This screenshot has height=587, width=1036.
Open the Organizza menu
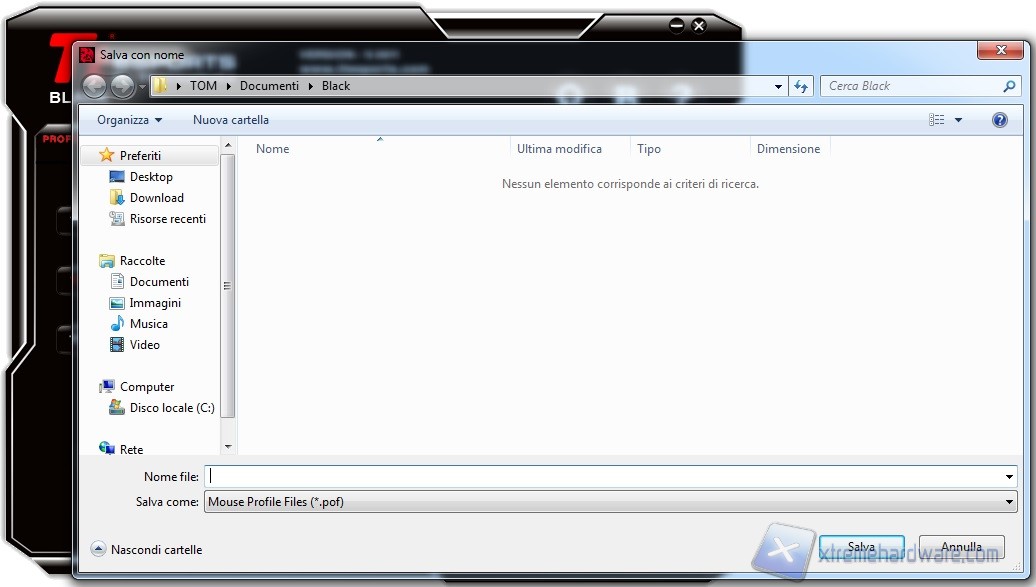[129, 120]
